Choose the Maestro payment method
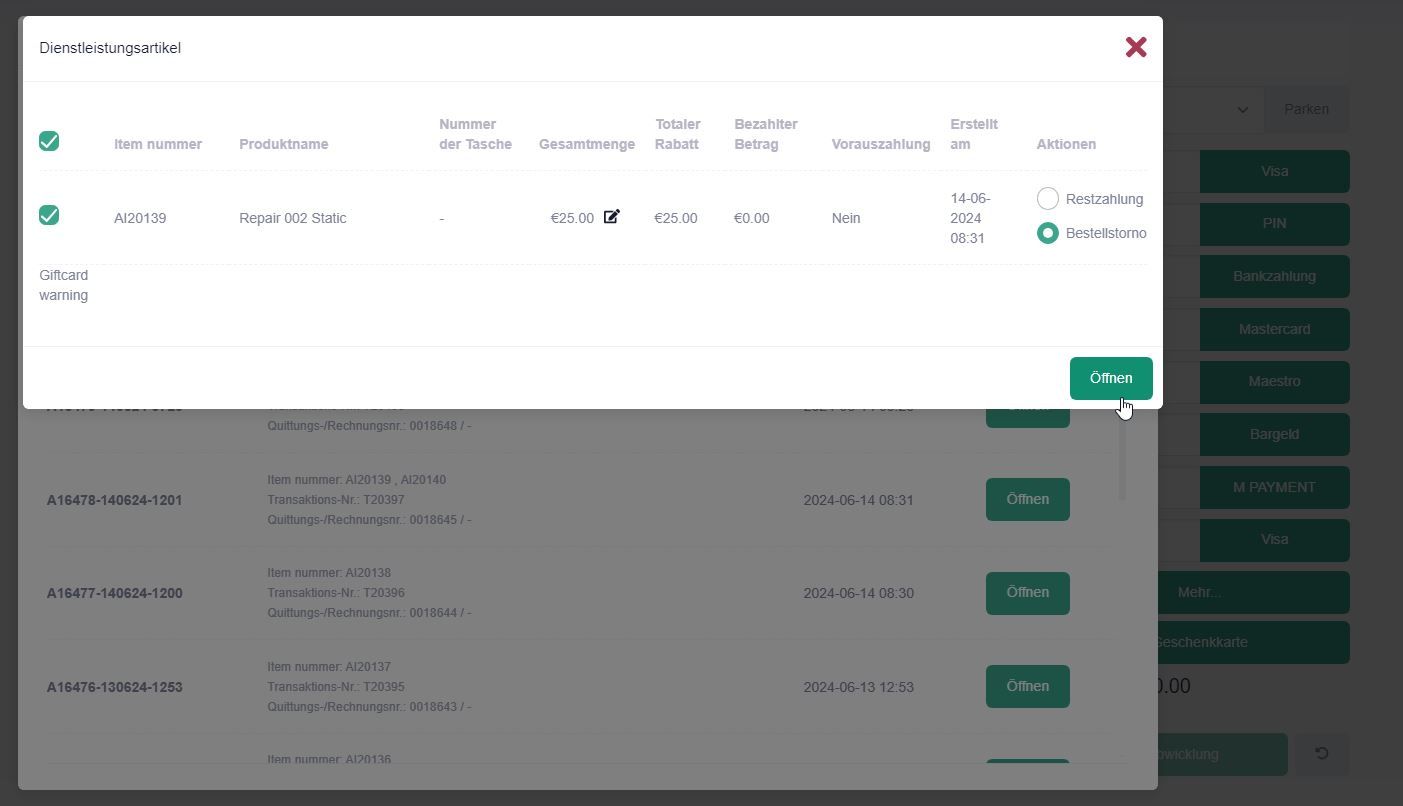Viewport: 1403px width, 806px height. (1274, 382)
